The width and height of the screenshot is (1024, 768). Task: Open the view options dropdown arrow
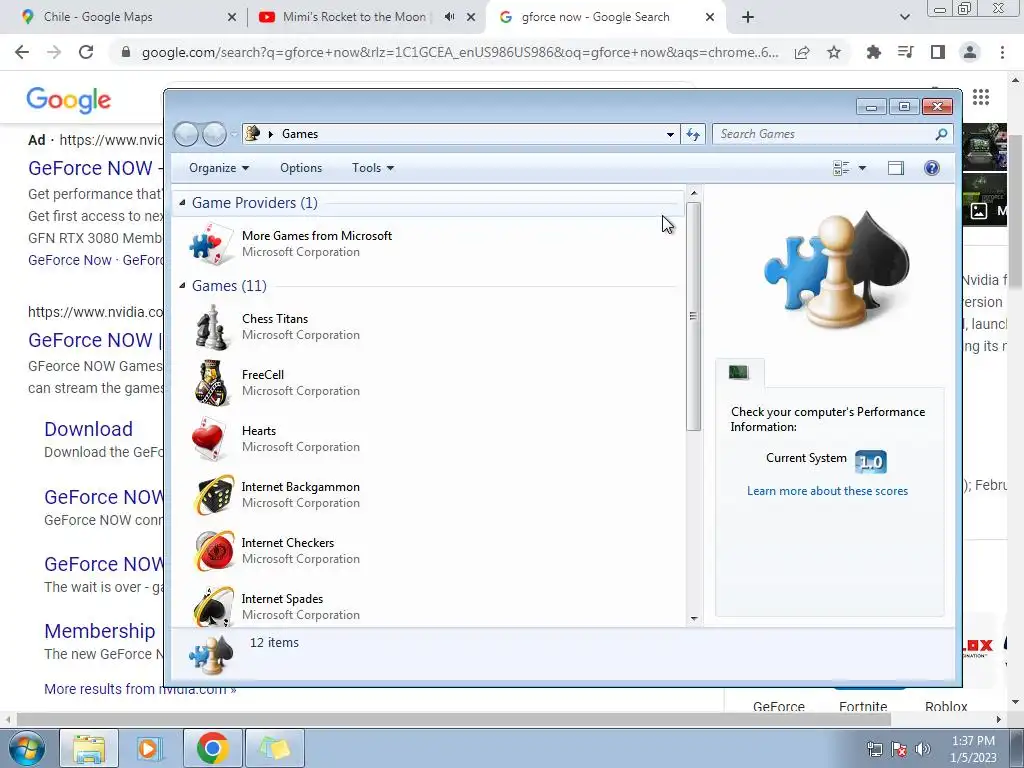click(862, 168)
